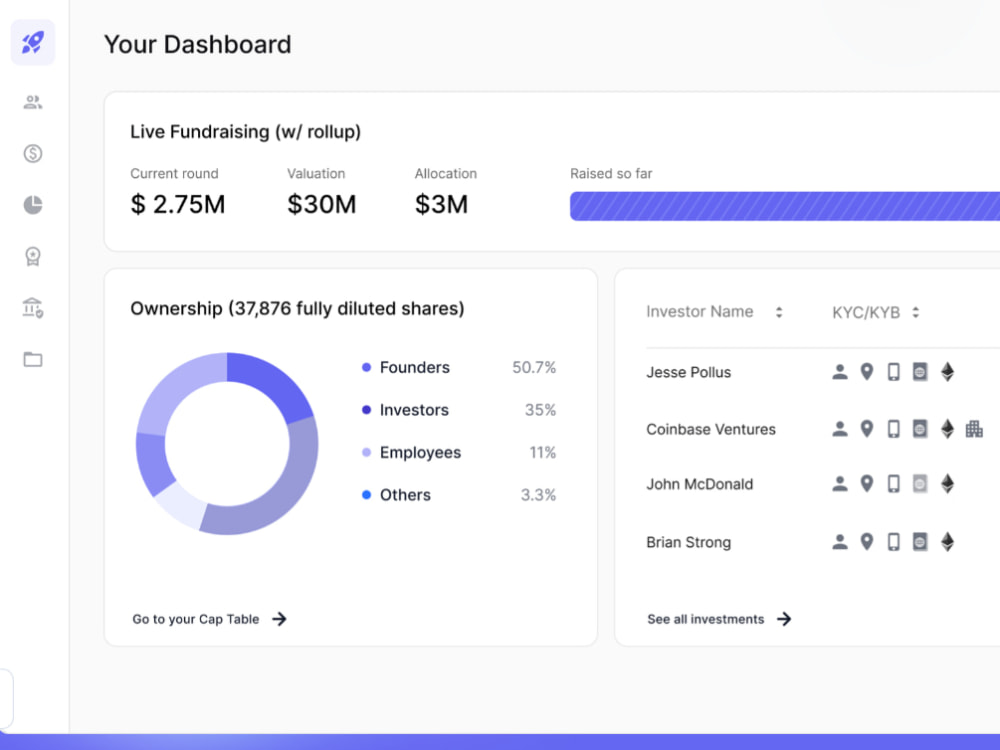Select Others legend color dot
Viewport: 1000px width, 750px height.
coord(366,495)
